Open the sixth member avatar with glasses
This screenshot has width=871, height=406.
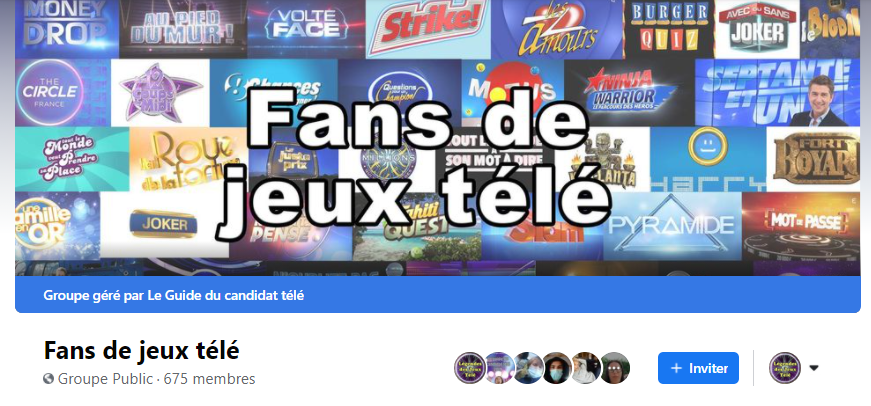point(614,368)
